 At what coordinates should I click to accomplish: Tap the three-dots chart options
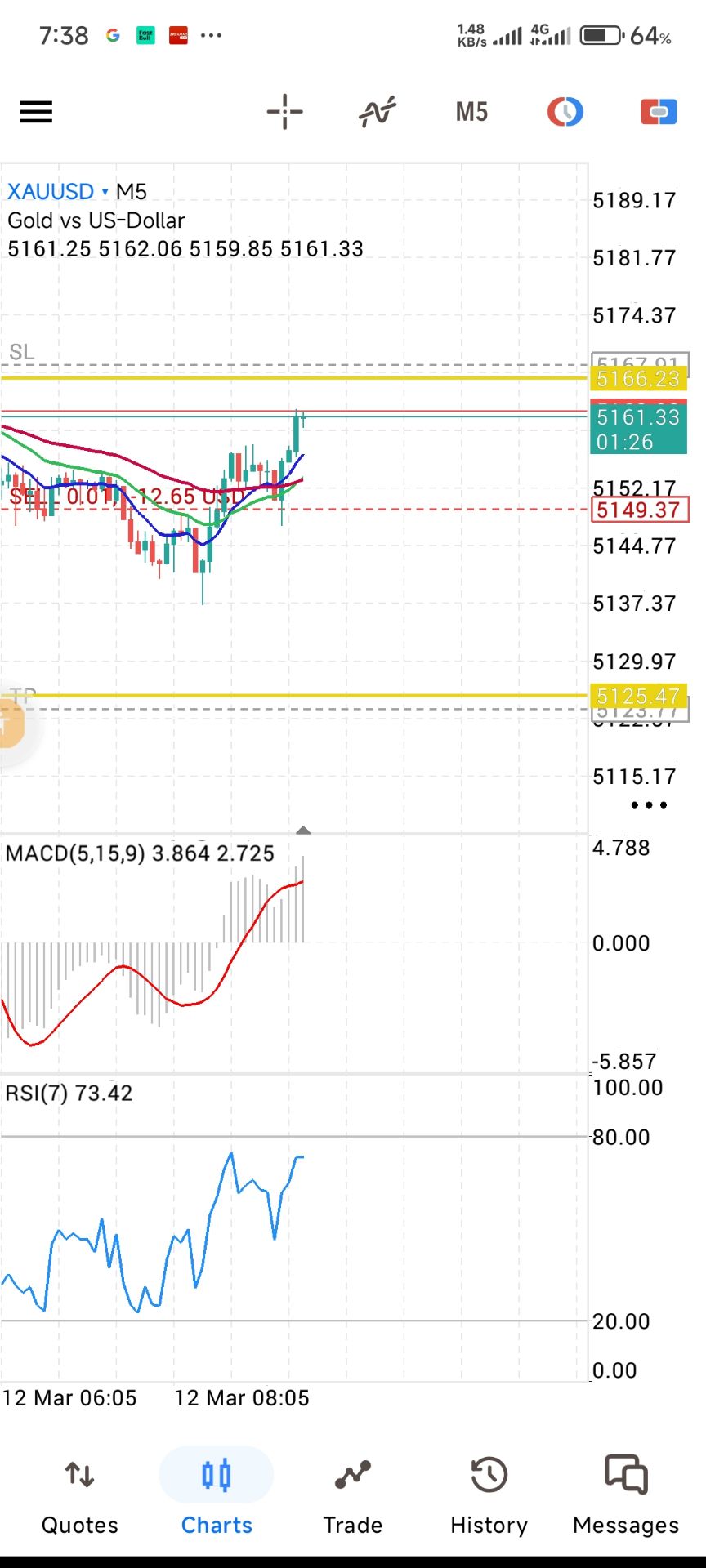coord(649,805)
